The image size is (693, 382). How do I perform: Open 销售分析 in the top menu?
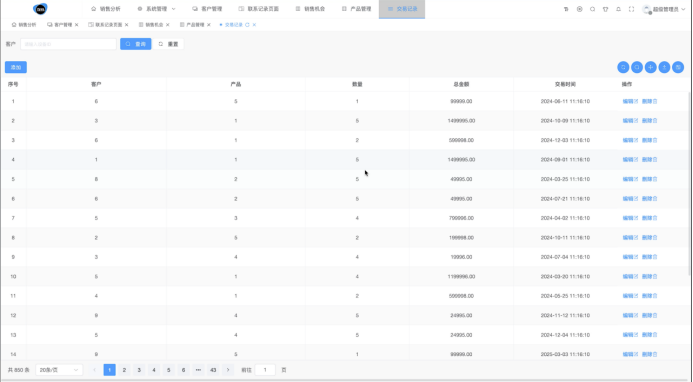point(106,9)
